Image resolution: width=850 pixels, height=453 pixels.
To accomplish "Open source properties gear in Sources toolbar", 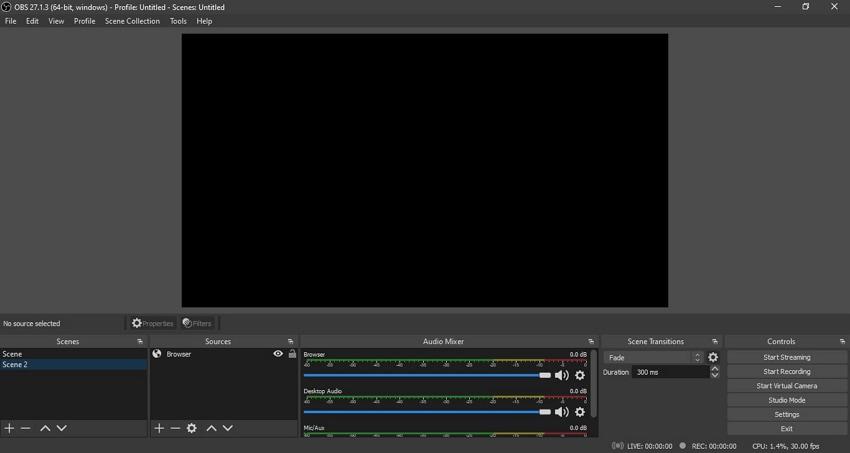I will 192,428.
